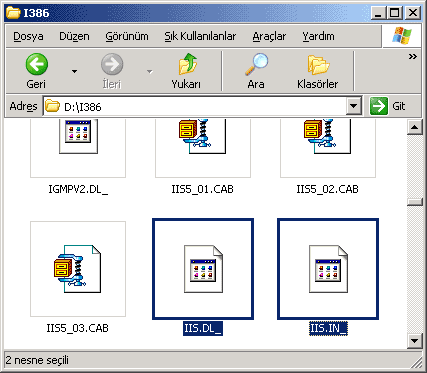Open the Geri history dropdown arrow

[x=74, y=71]
